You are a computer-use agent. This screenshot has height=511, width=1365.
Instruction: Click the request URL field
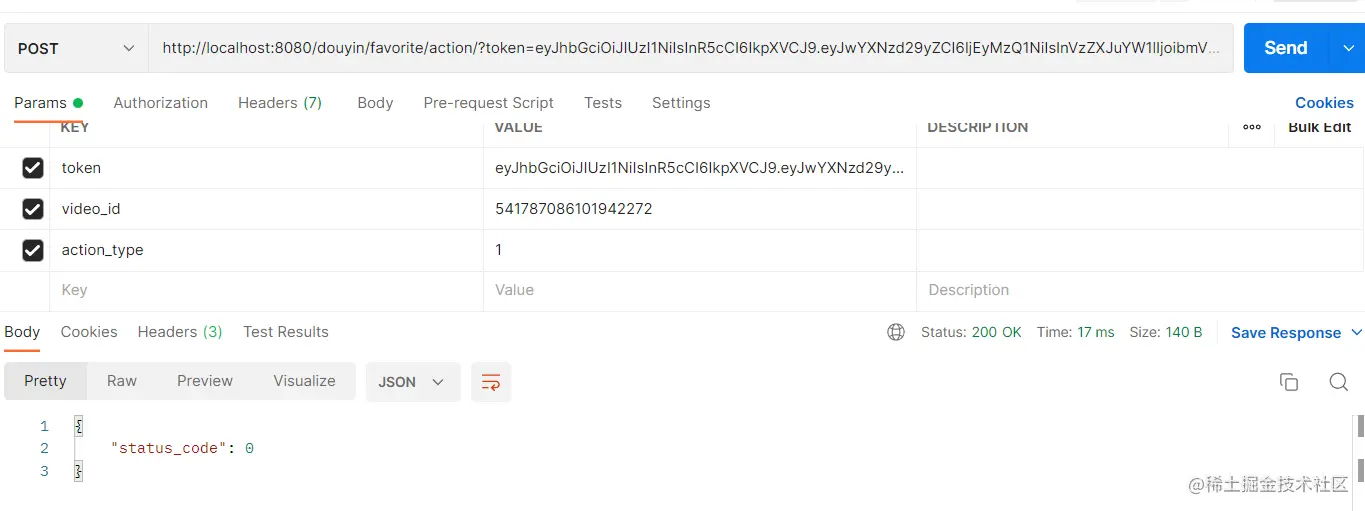(x=690, y=48)
